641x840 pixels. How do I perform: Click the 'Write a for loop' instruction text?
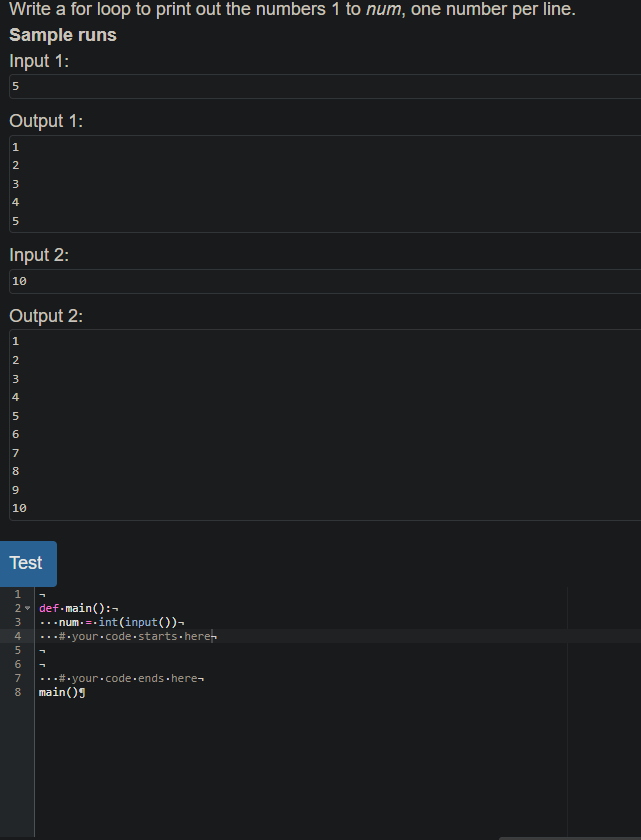tap(292, 9)
